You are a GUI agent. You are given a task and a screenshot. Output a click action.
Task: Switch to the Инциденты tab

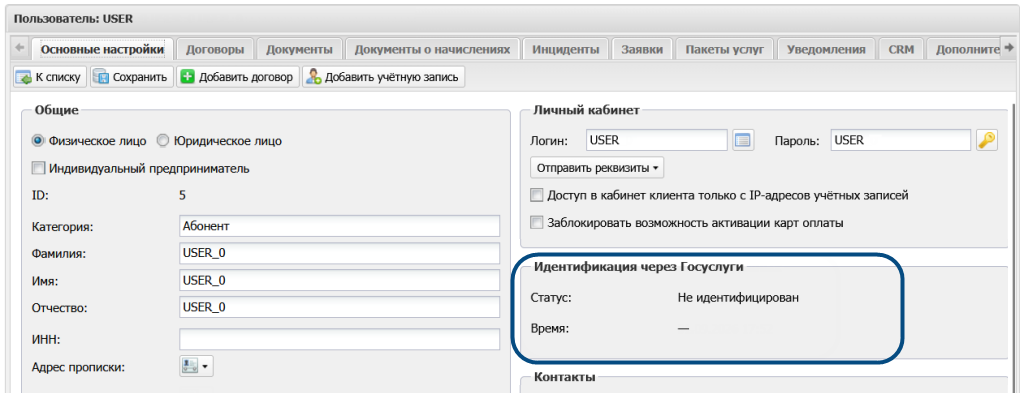coord(566,50)
